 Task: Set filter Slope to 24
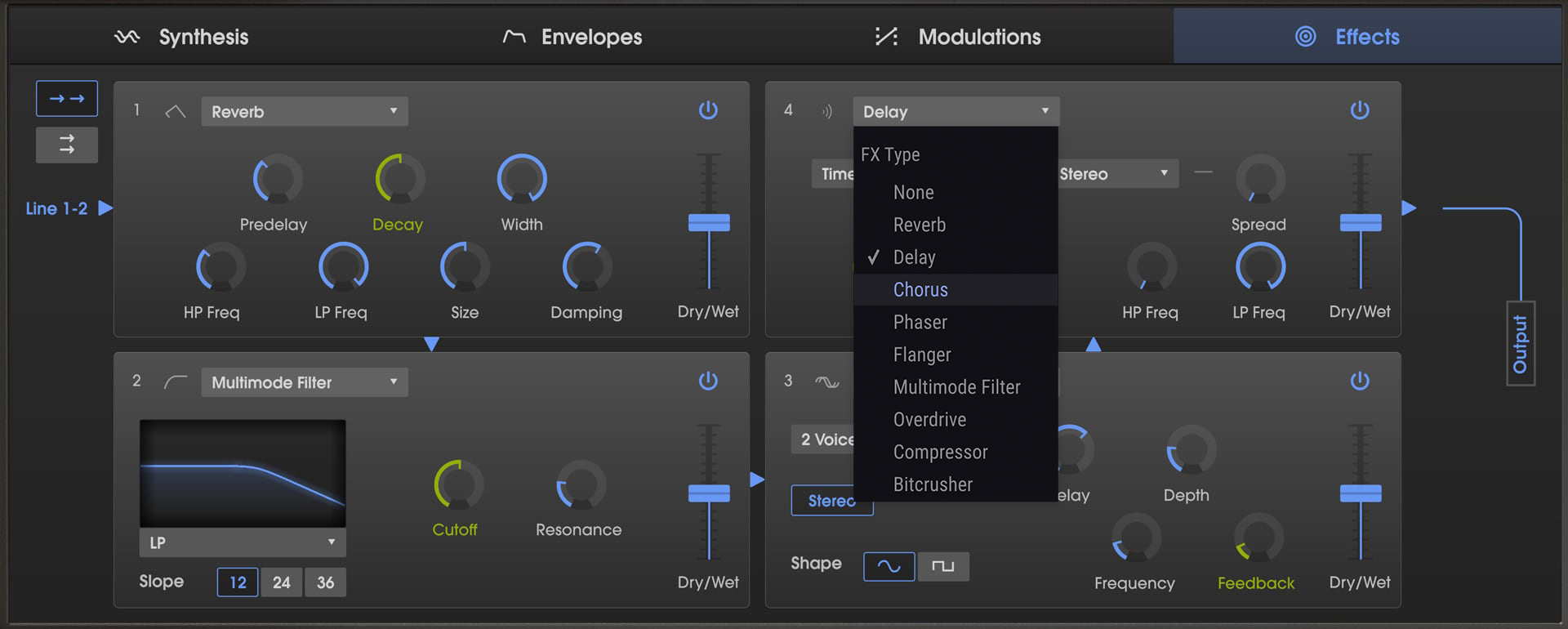click(x=281, y=582)
